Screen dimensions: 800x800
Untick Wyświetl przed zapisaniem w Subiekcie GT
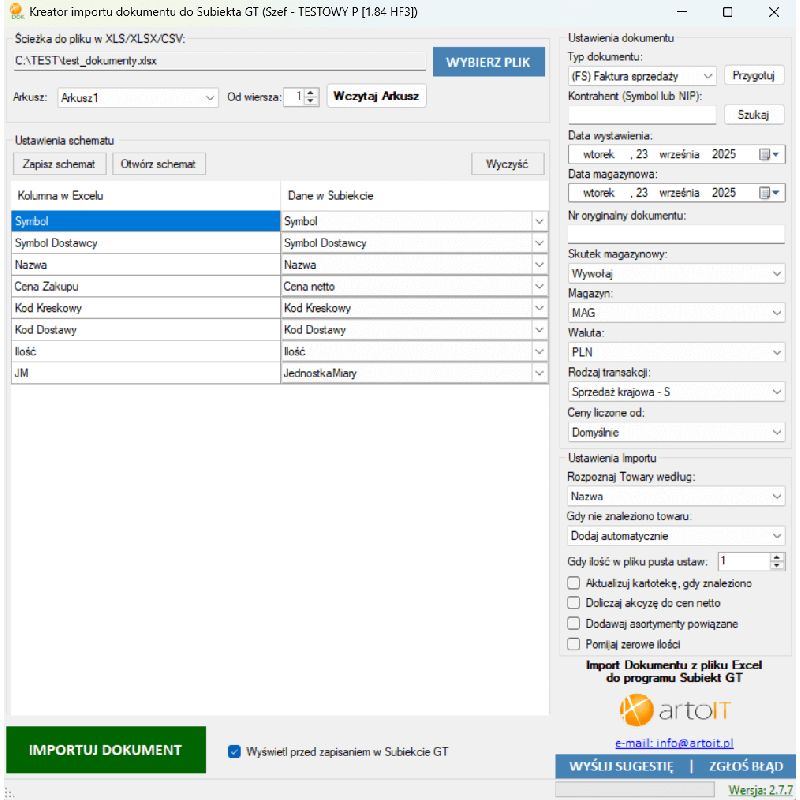click(x=235, y=751)
